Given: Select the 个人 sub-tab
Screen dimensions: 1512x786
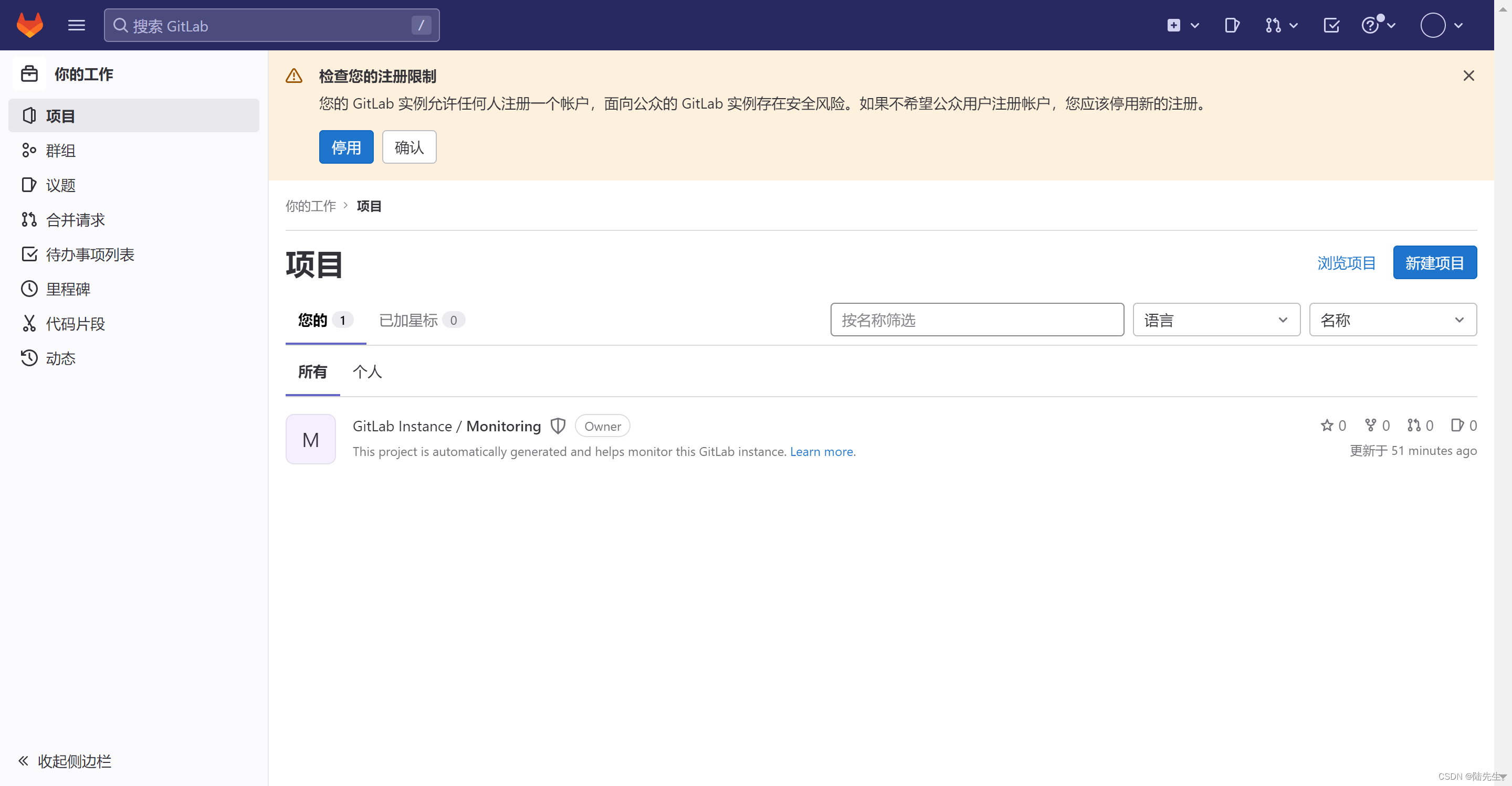Looking at the screenshot, I should [x=367, y=372].
